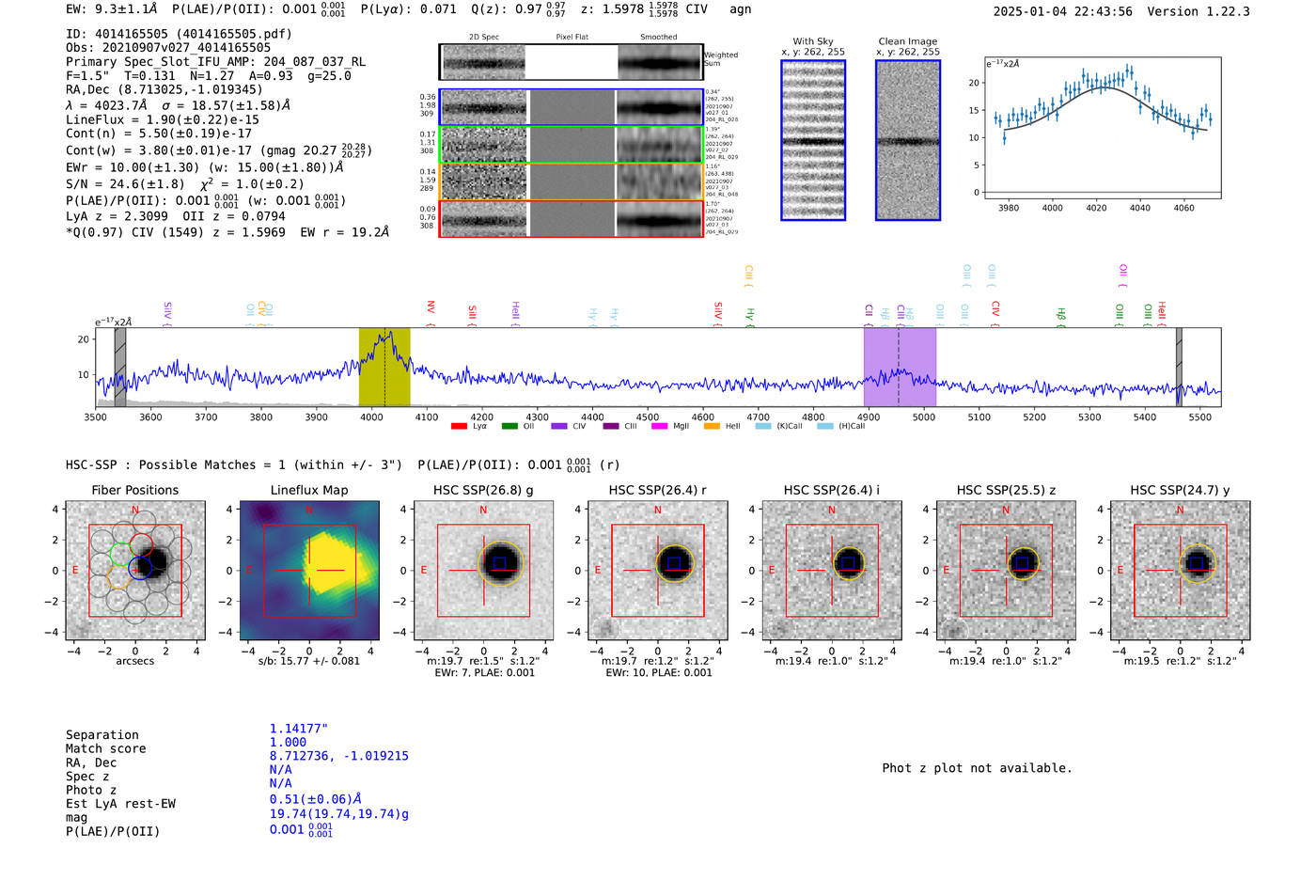Click the yellow highlighted emission line band
The height and width of the screenshot is (896, 1316).
pyautogui.click(x=384, y=367)
